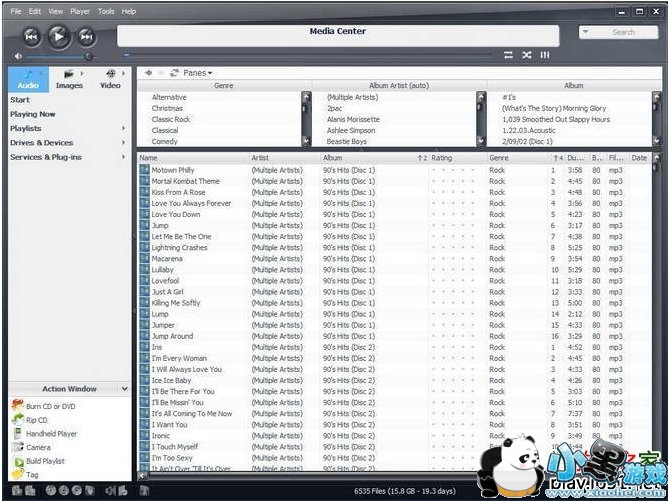Skip to the next track
Image resolution: width=669 pixels, height=501 pixels.
[86, 37]
